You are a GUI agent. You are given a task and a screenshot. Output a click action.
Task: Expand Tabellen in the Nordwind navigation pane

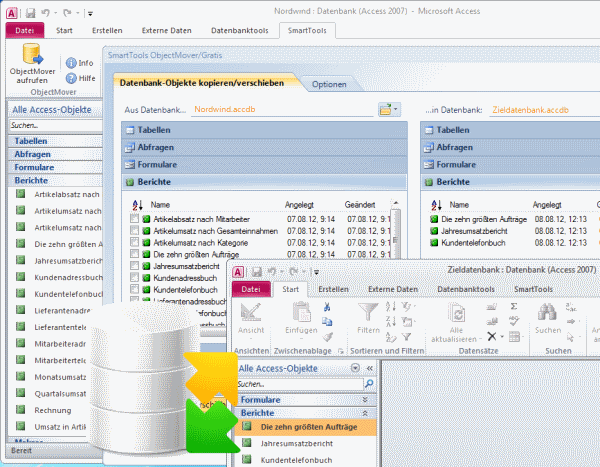pyautogui.click(x=55, y=141)
